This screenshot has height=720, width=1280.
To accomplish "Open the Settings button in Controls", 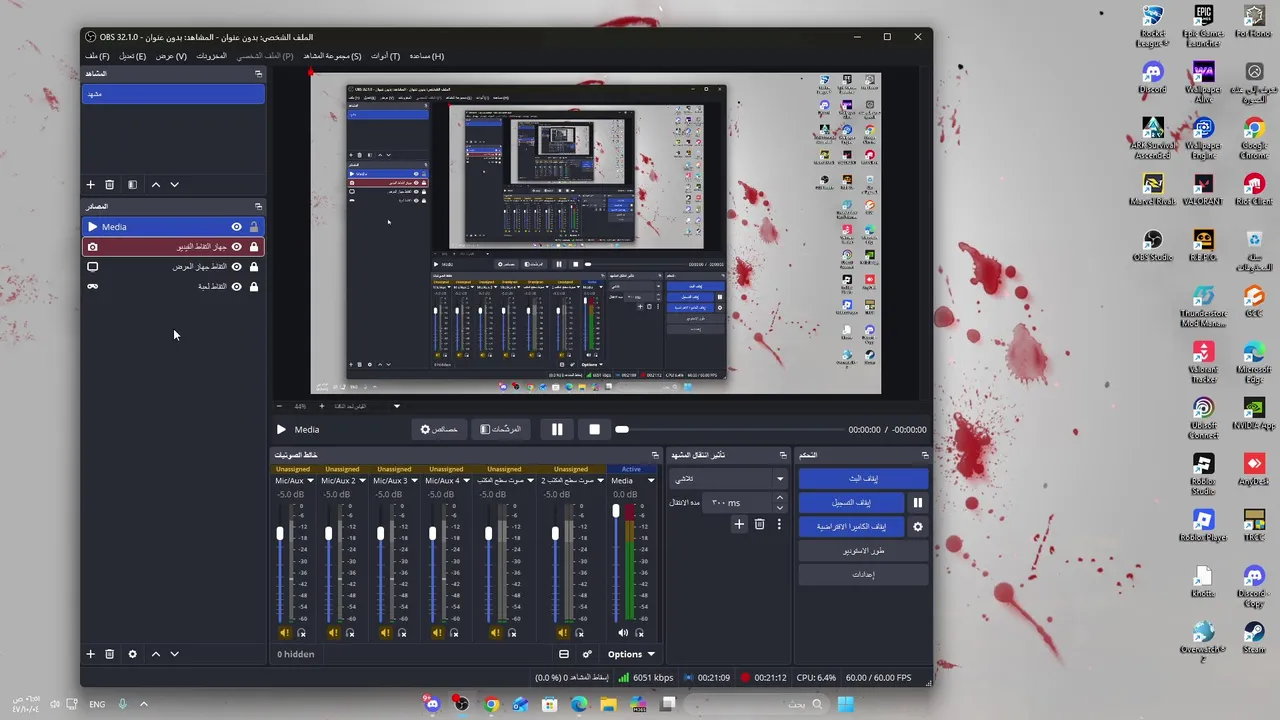I will [863, 575].
